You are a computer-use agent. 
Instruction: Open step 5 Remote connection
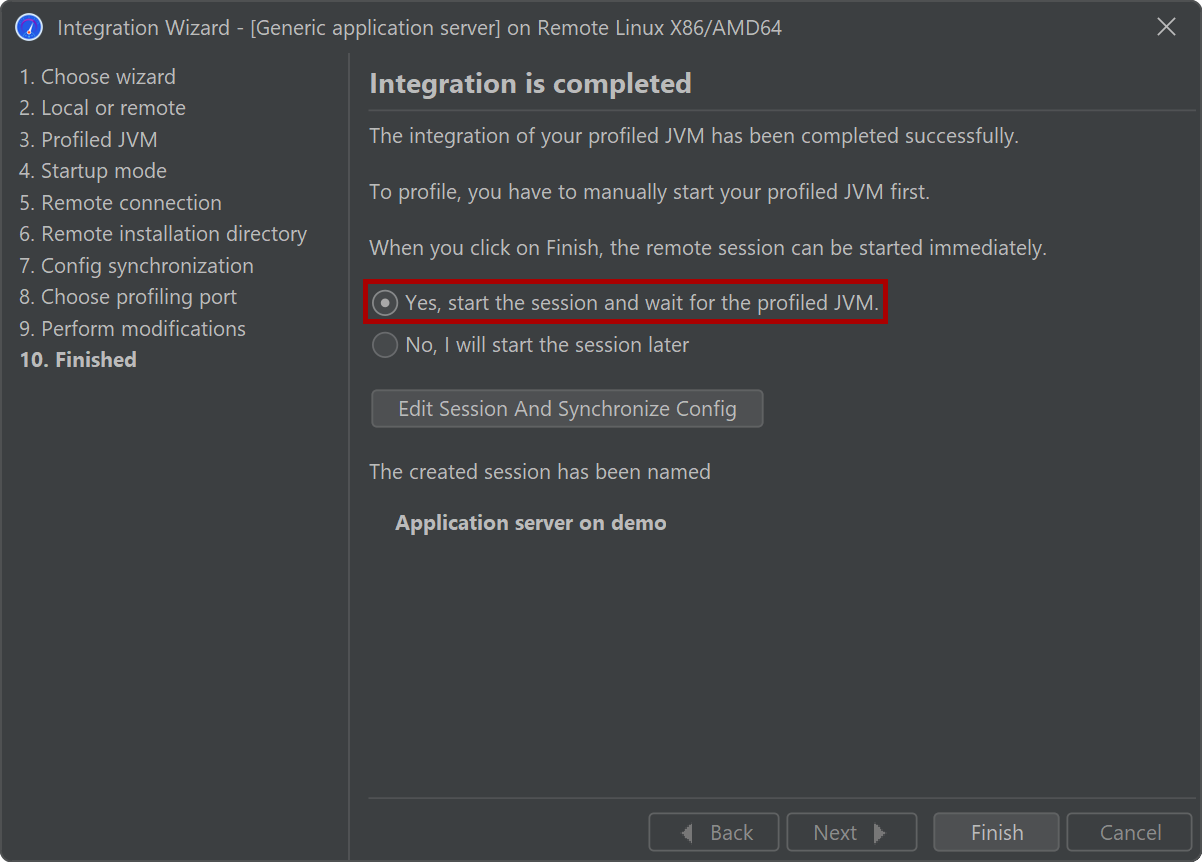tap(121, 203)
